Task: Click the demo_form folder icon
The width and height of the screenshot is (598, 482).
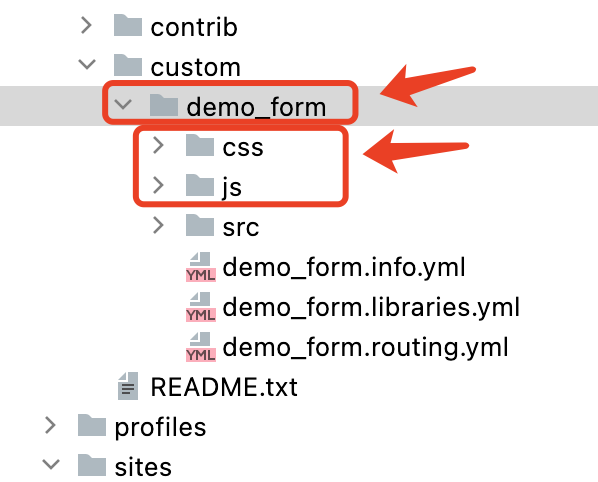Action: [164, 105]
